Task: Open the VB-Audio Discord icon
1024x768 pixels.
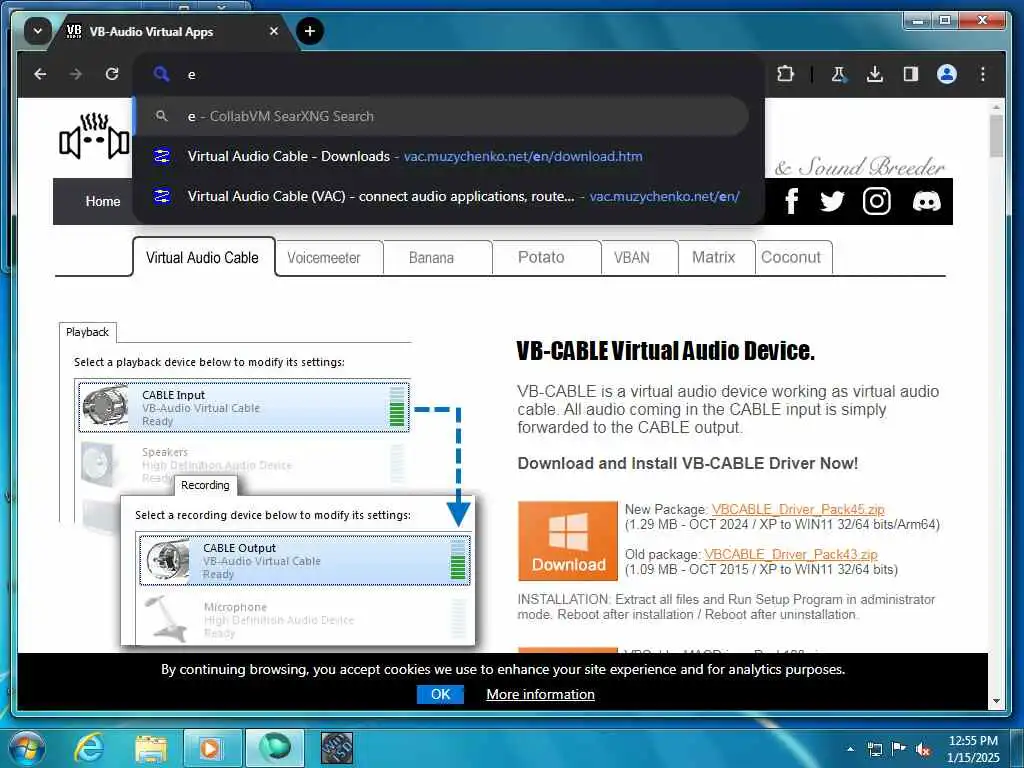Action: click(926, 201)
